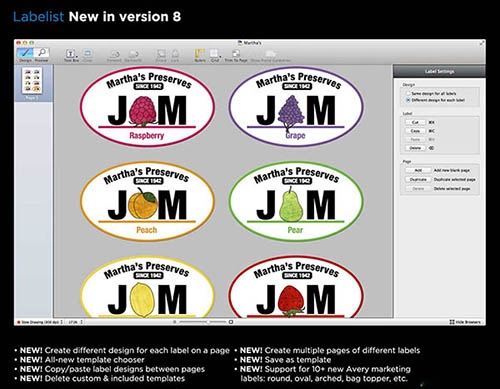Switch to Design mode in toolbar
Viewport: 500px width, 389px height.
(x=25, y=53)
